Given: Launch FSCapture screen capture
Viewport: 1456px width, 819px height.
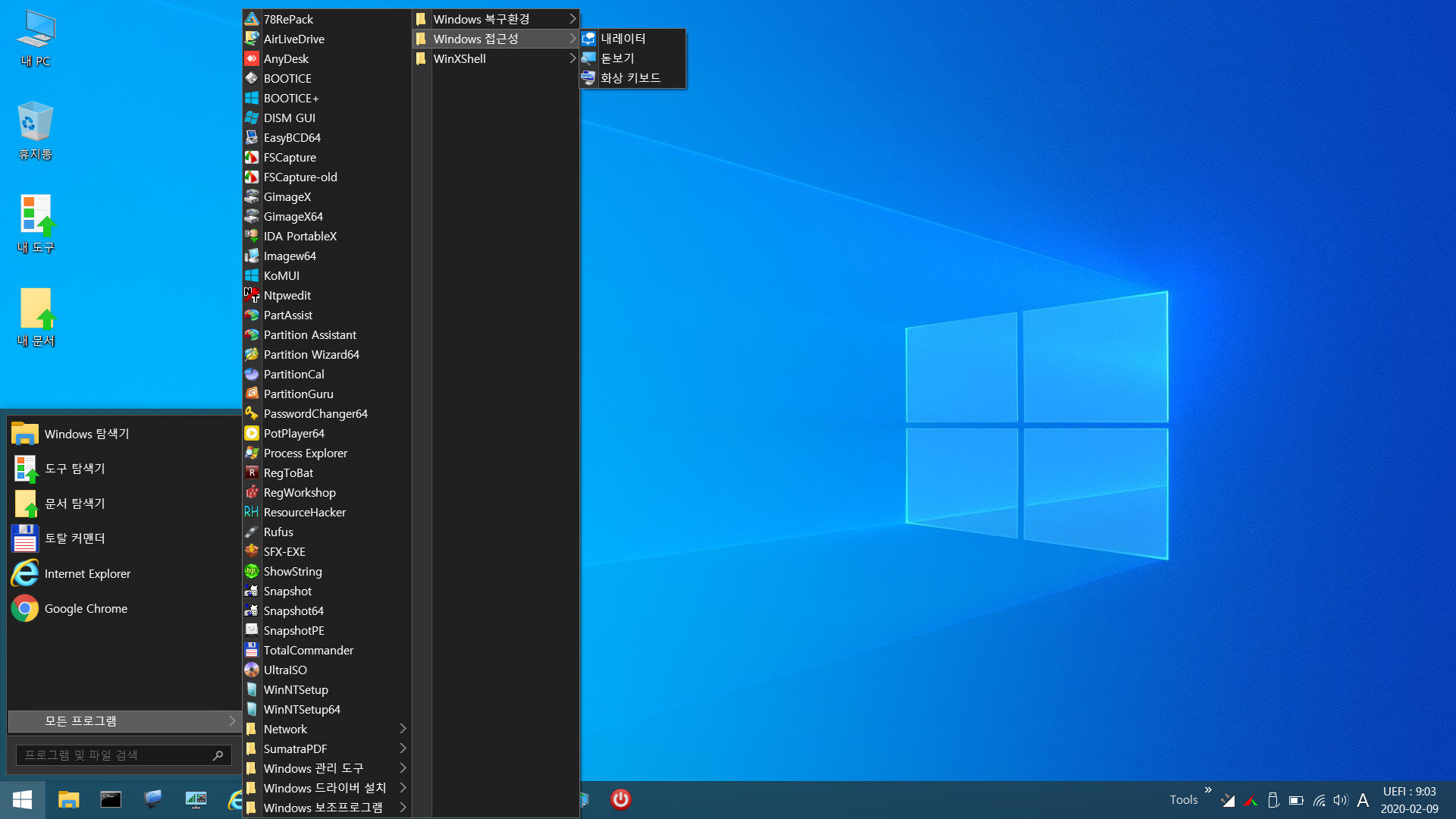Looking at the screenshot, I should (327, 157).
